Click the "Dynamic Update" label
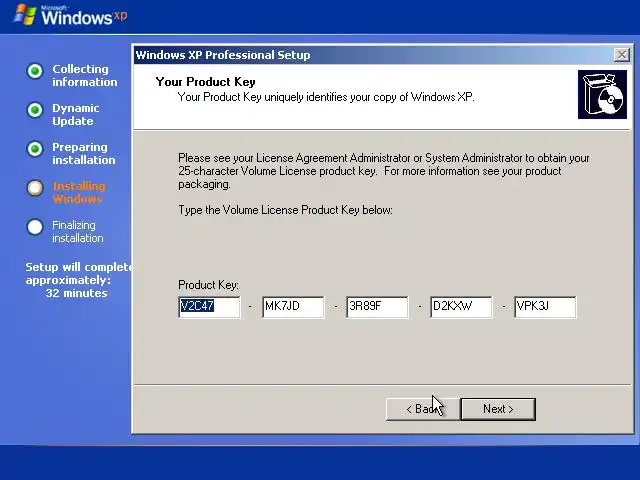 76,114
